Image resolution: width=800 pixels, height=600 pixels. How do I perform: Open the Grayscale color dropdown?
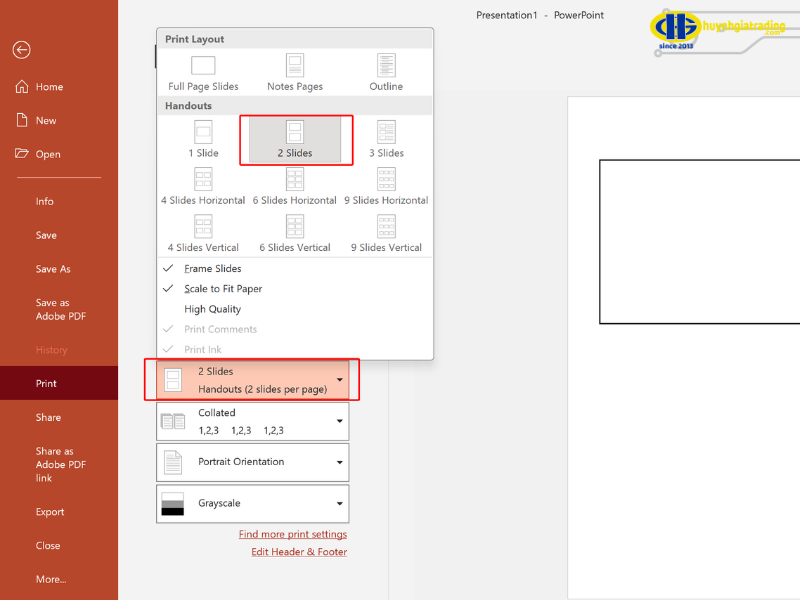(251, 503)
